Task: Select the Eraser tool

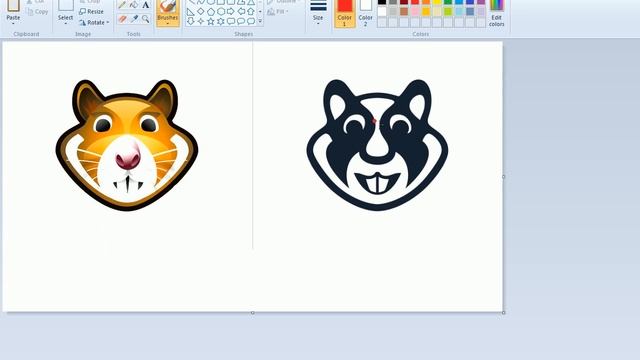Action: 122,19
